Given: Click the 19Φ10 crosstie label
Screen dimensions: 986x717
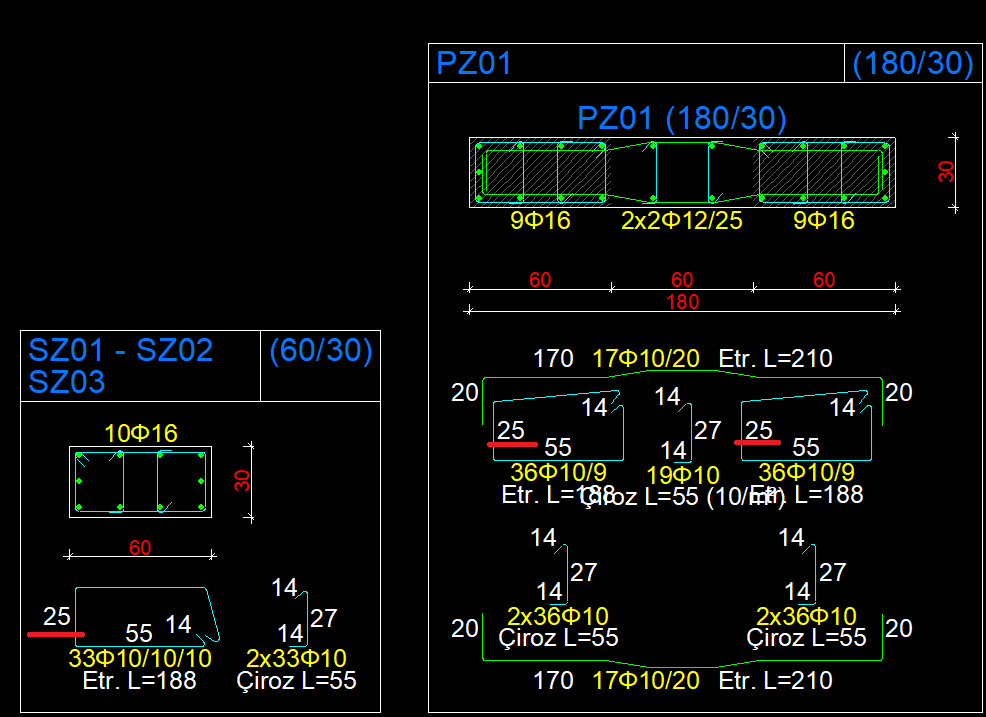Looking at the screenshot, I should pyautogui.click(x=683, y=475).
